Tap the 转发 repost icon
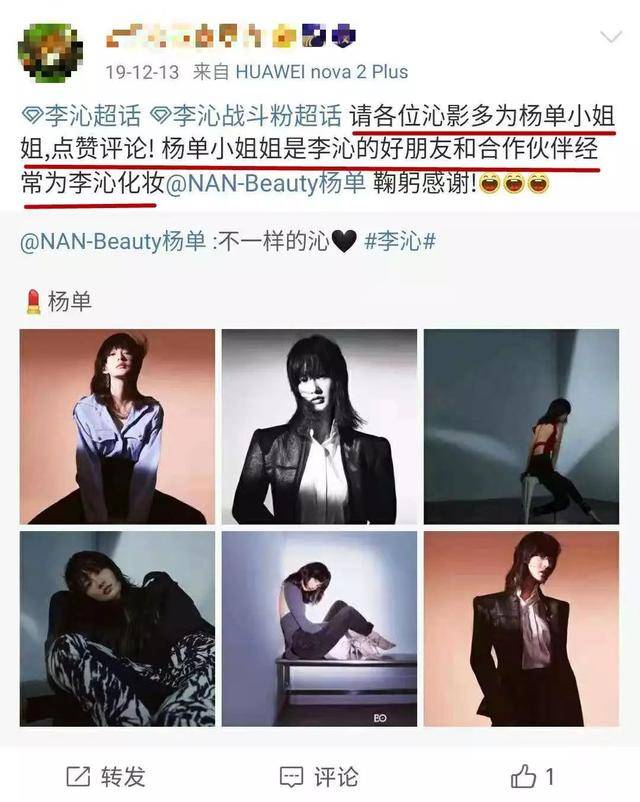This screenshot has height=802, width=640. click(78, 777)
